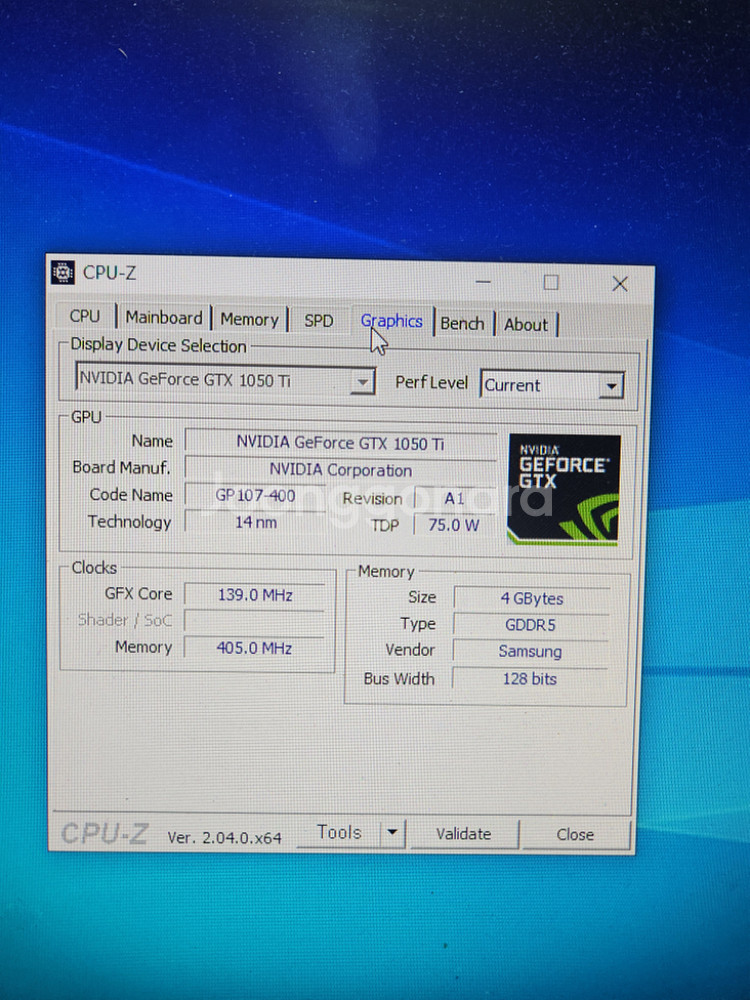
Task: Open the Mainboard tab
Action: tap(164, 318)
